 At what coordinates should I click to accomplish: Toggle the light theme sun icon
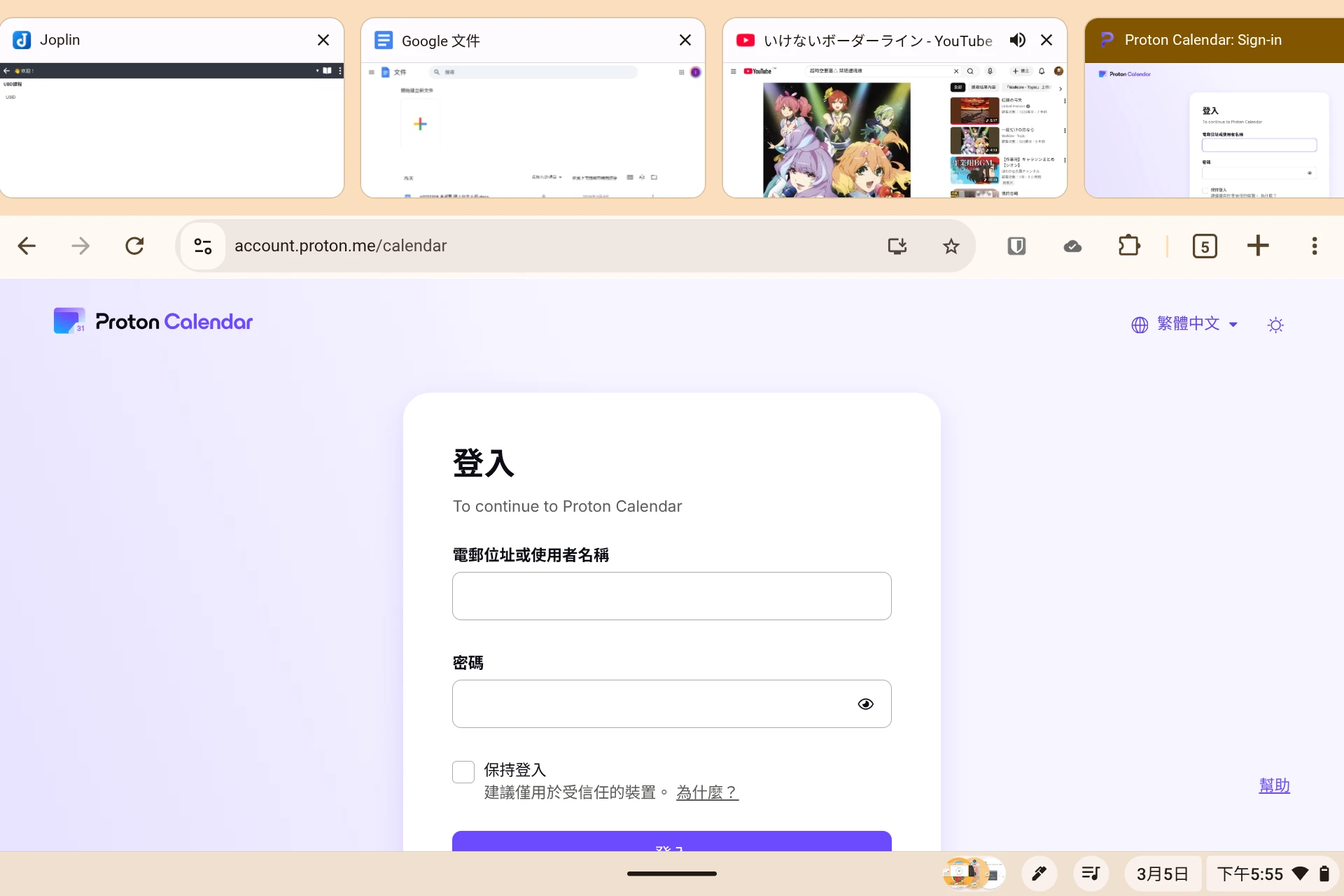tap(1275, 325)
